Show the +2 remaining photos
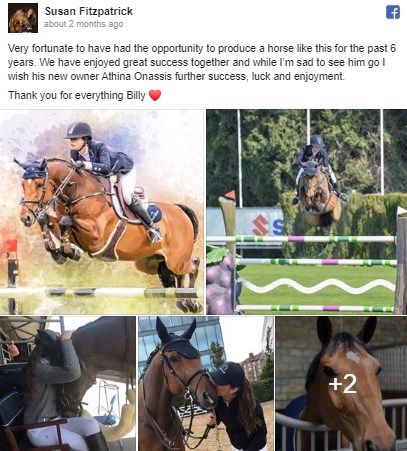 pos(341,384)
